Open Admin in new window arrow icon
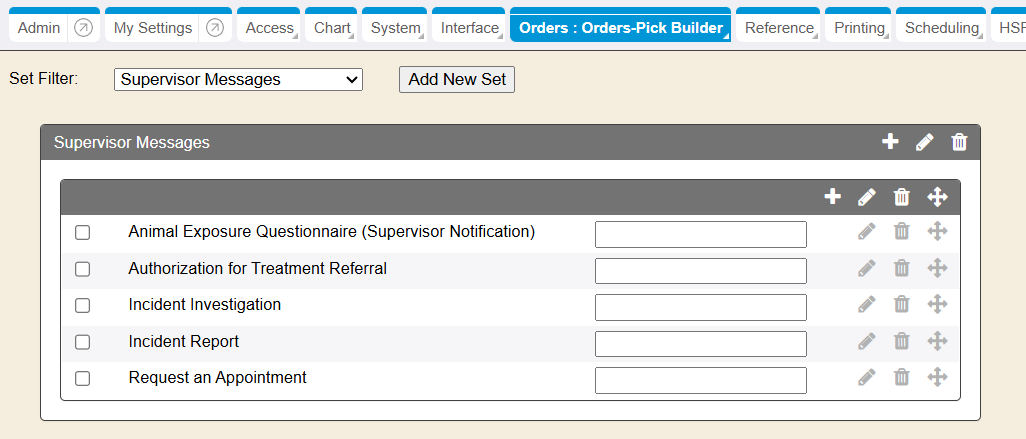Screen dimensions: 1026x439 pyautogui.click(x=84, y=28)
